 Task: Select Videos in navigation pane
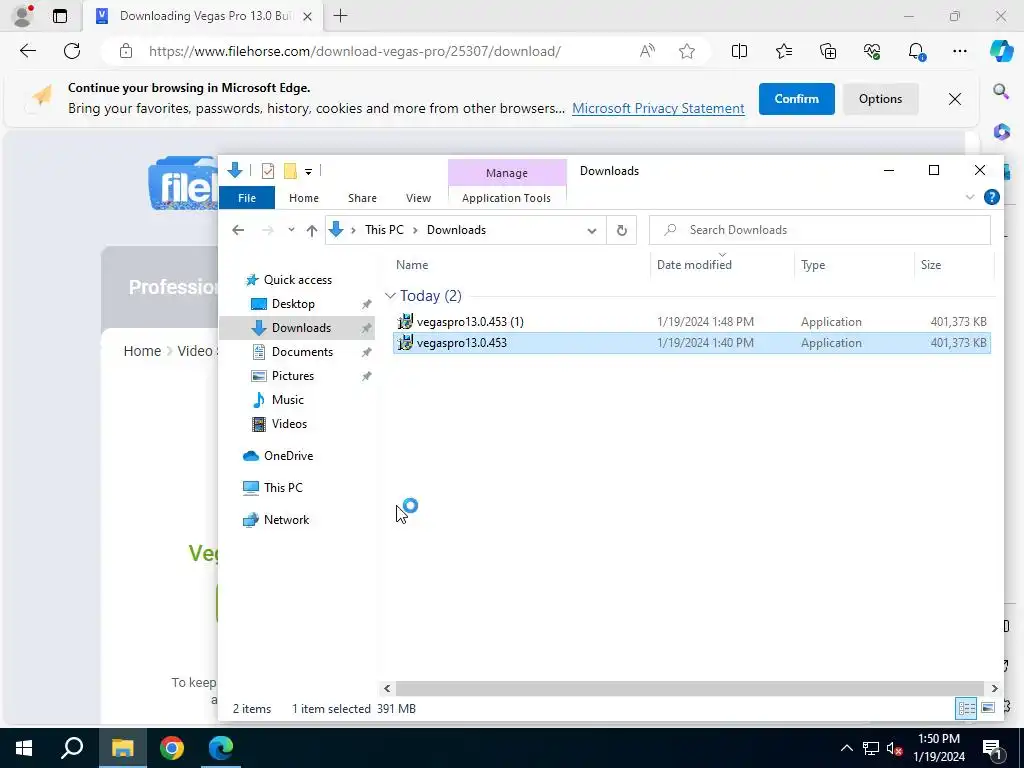point(289,424)
